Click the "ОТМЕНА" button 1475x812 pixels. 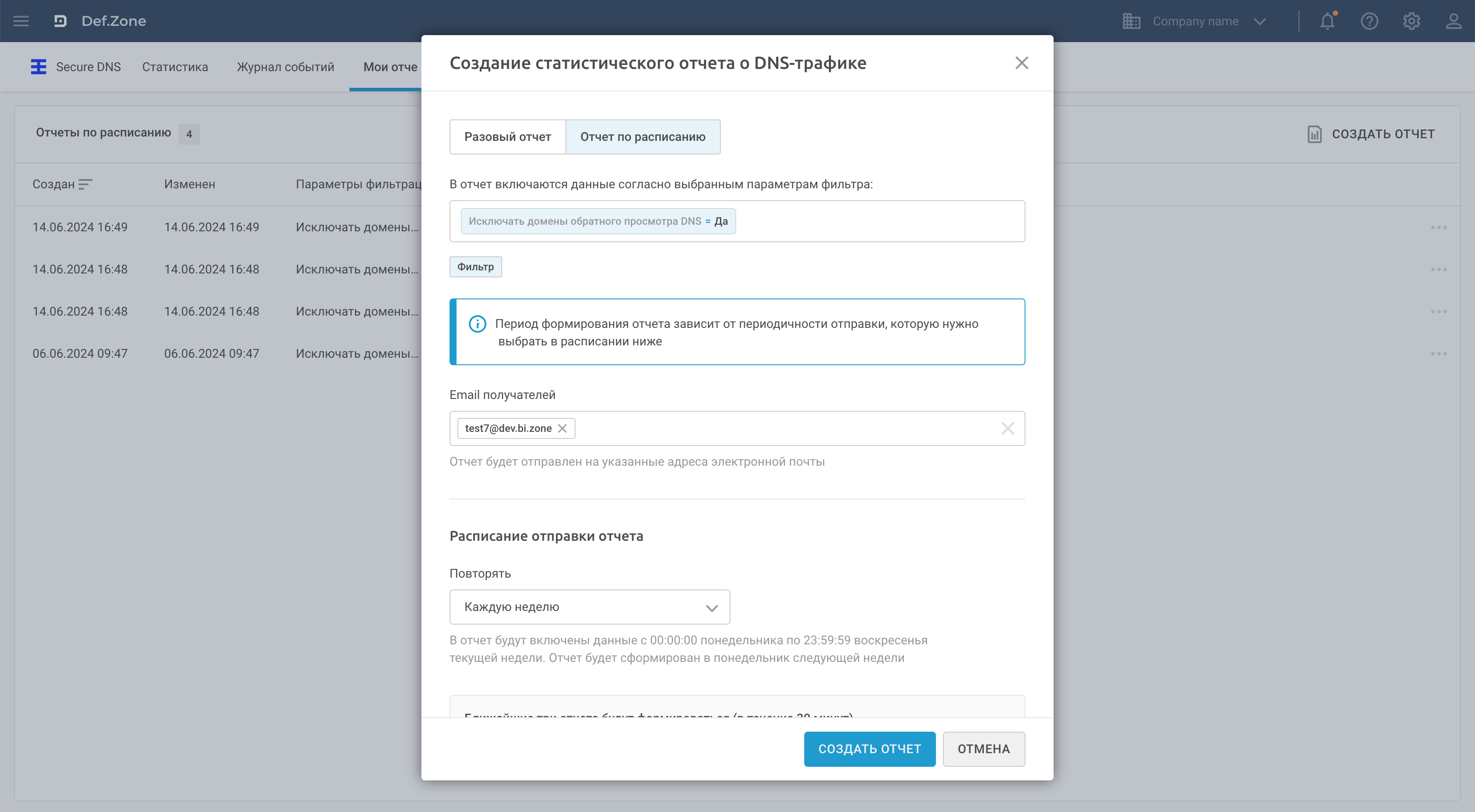983,749
